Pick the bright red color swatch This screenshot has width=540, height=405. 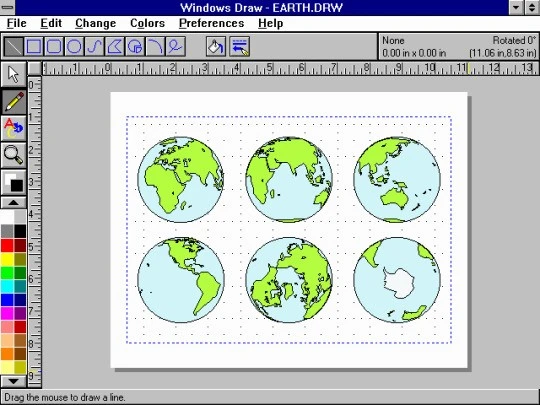click(x=7, y=246)
